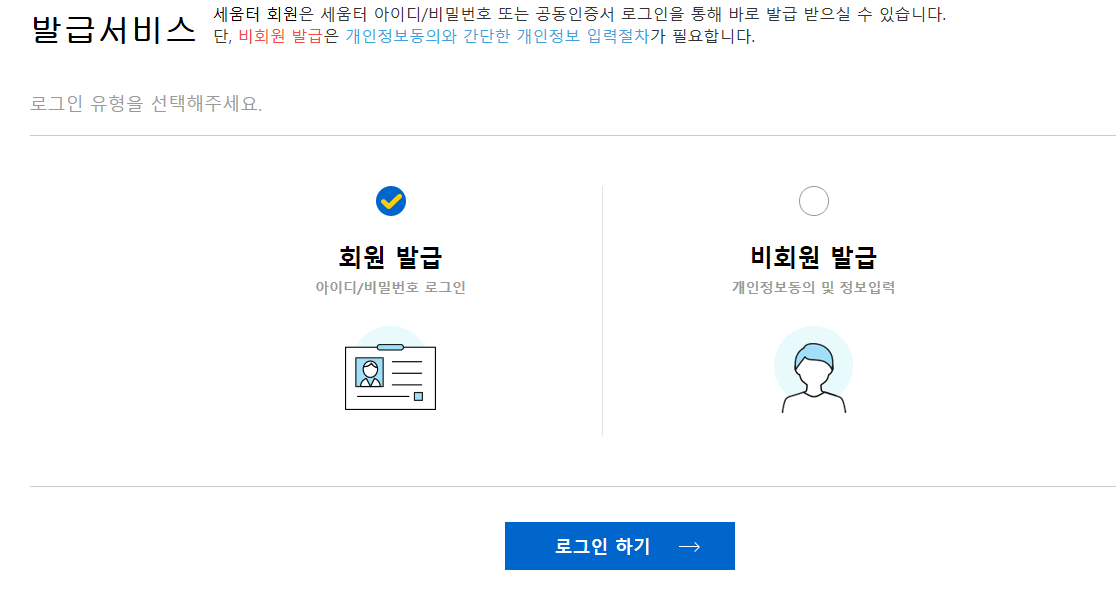Click the 개인정보동의 및 정보입력 subtitle
Image resolution: width=1116 pixels, height=590 pixels.
coord(814,288)
